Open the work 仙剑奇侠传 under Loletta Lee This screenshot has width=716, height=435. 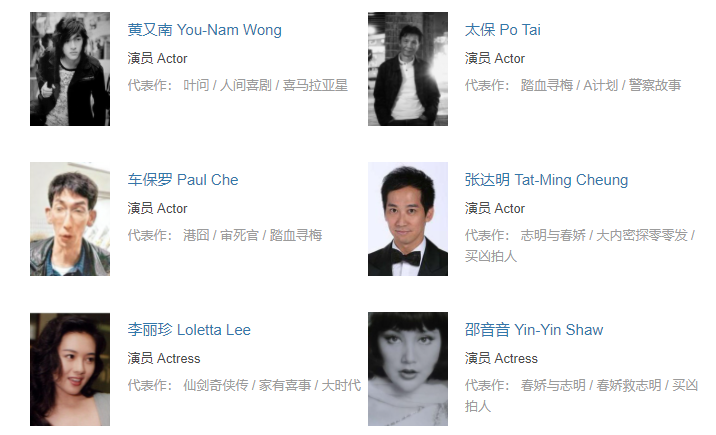pyautogui.click(x=216, y=386)
